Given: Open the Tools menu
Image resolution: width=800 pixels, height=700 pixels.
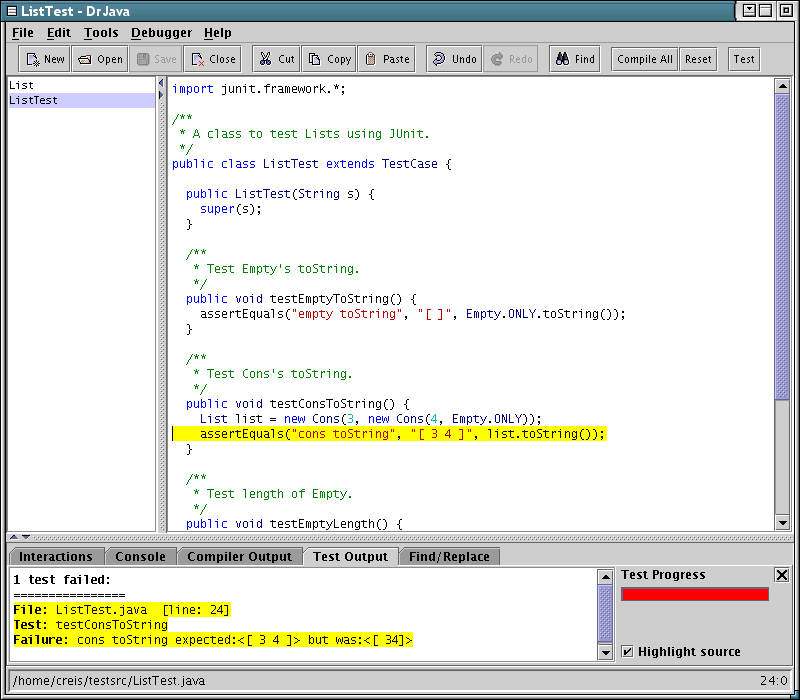Looking at the screenshot, I should tap(101, 33).
